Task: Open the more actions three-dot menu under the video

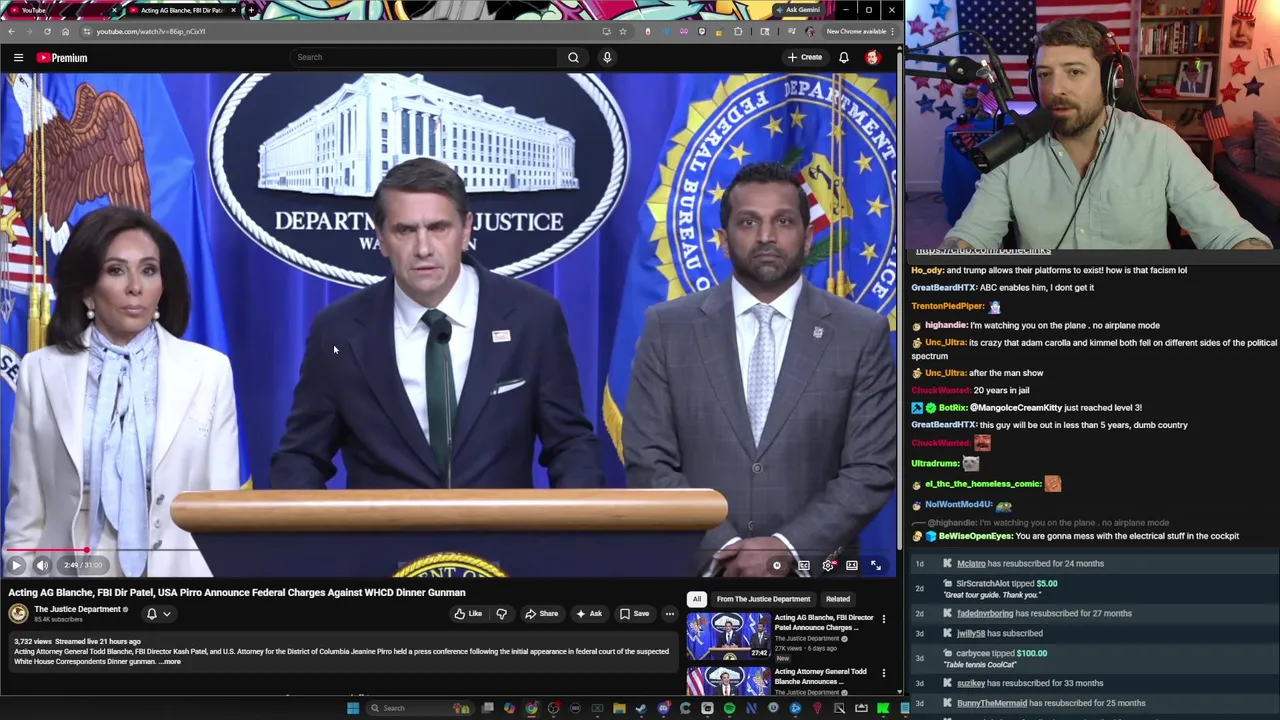Action: (670, 614)
